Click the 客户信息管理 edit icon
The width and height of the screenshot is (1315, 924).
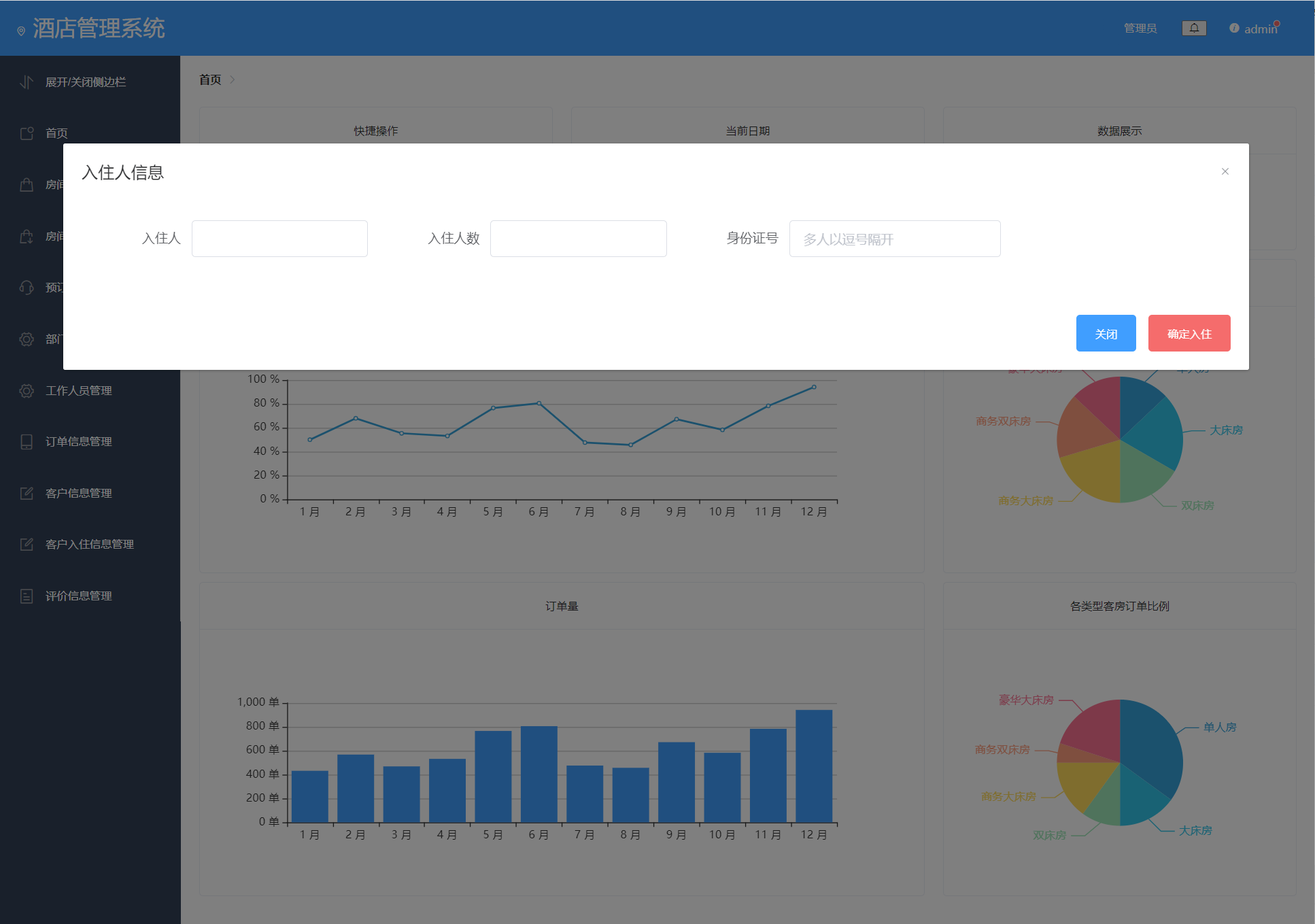pyautogui.click(x=27, y=494)
